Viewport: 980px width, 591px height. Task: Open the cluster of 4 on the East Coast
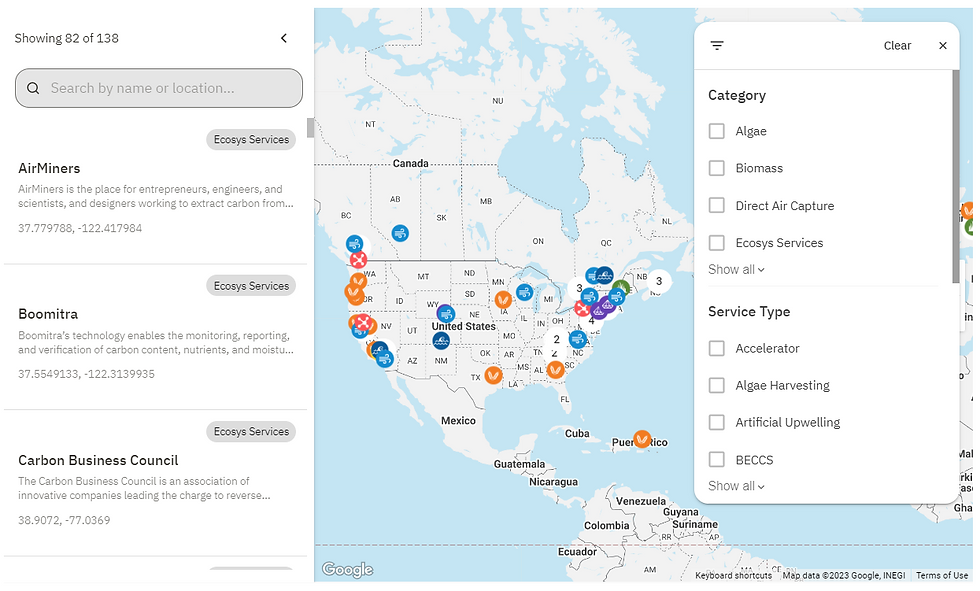pyautogui.click(x=591, y=321)
